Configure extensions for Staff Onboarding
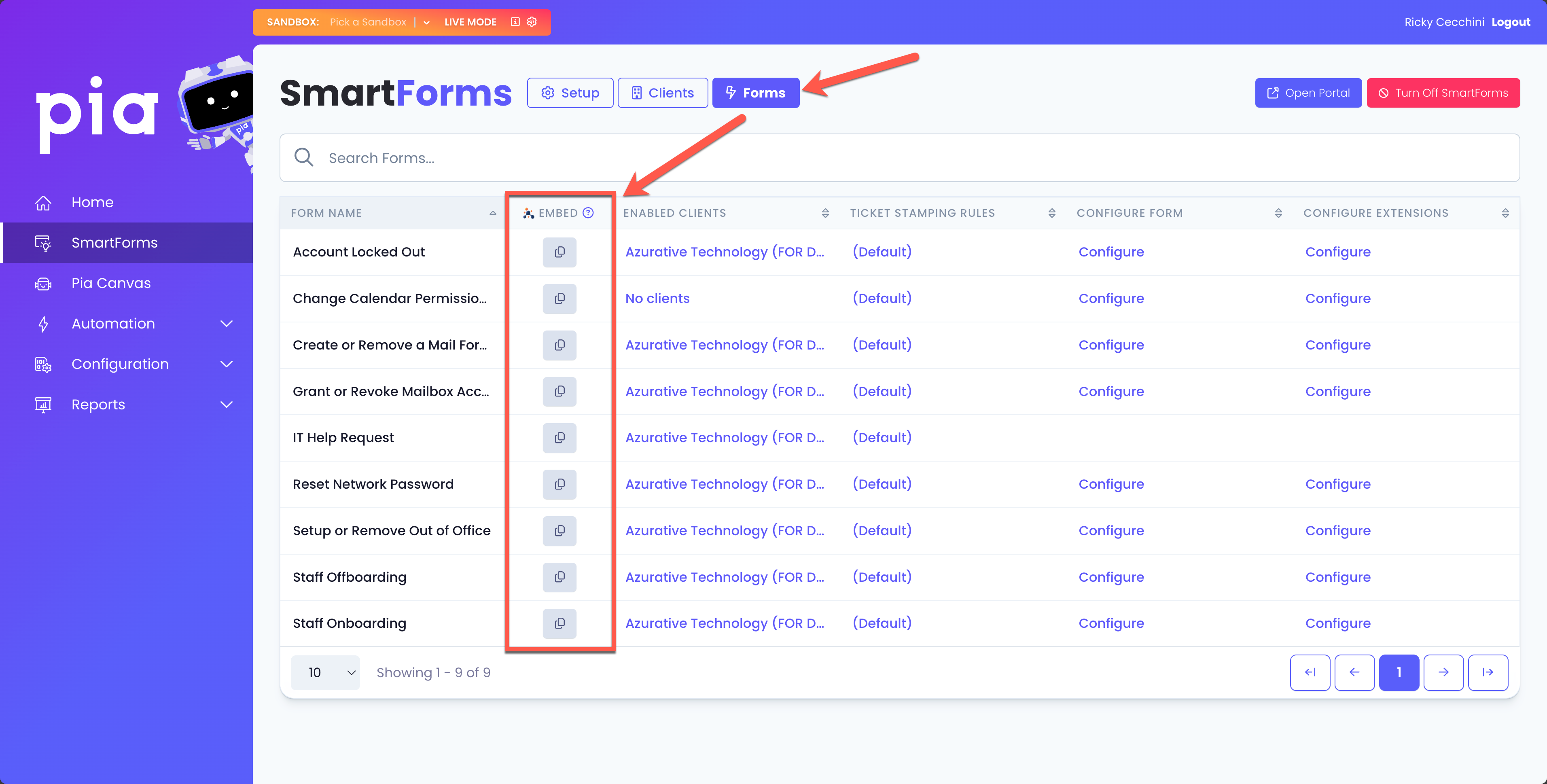 click(1337, 623)
